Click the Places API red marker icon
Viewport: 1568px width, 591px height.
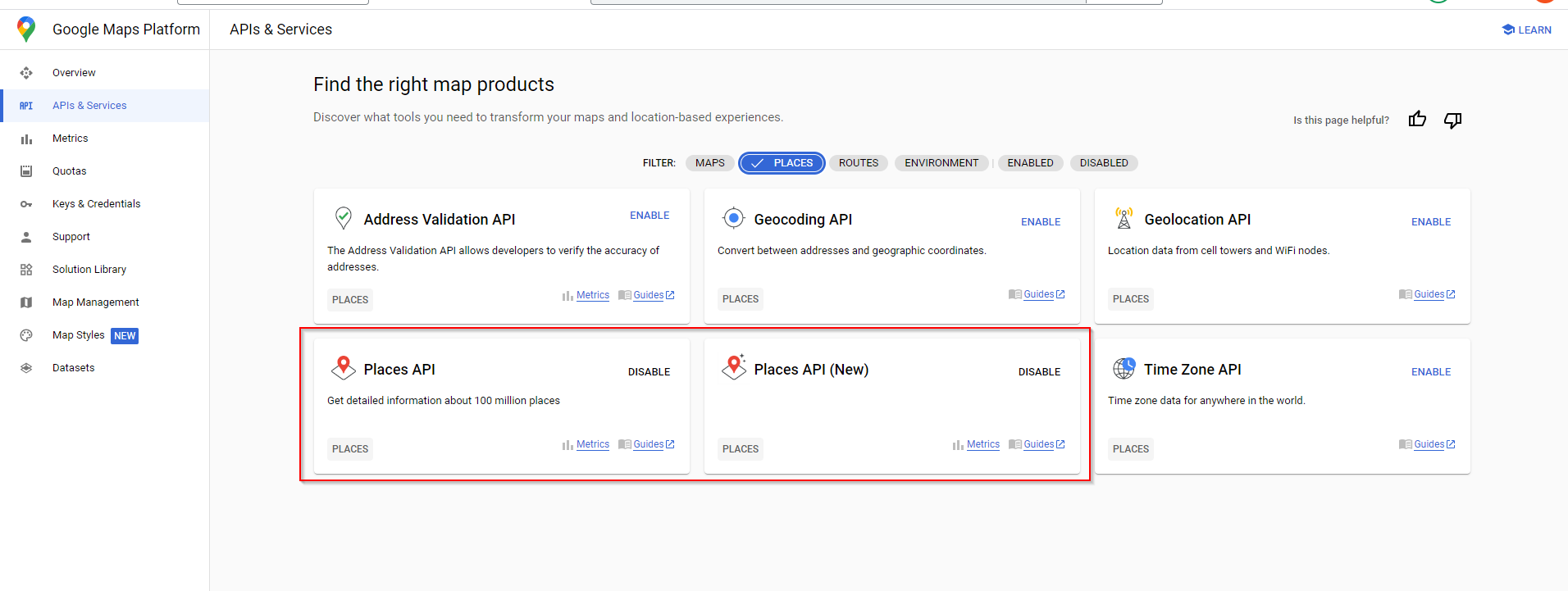pyautogui.click(x=344, y=367)
